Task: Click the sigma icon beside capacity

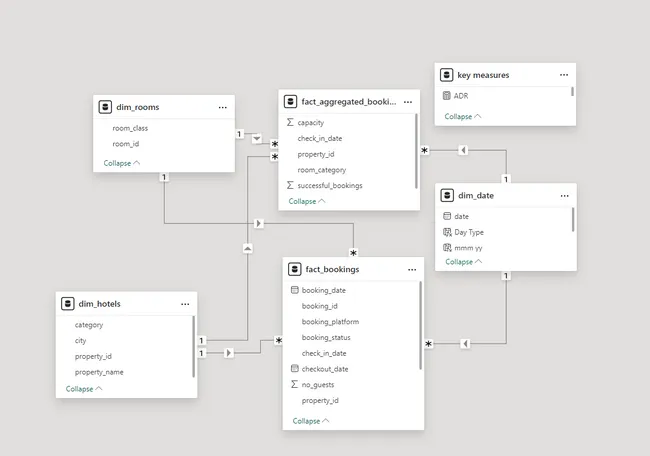Action: (290, 122)
